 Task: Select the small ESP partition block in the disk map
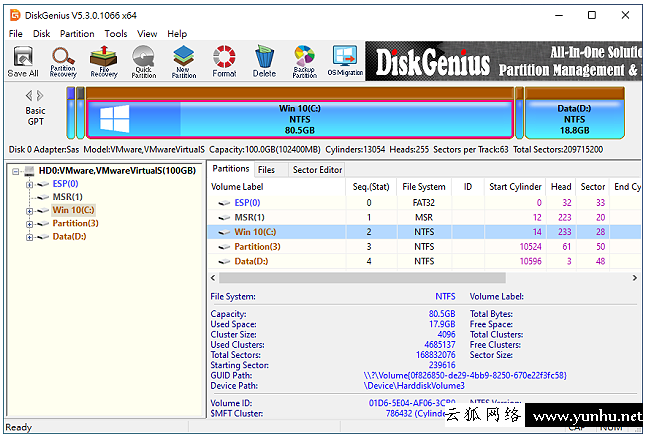[71, 112]
